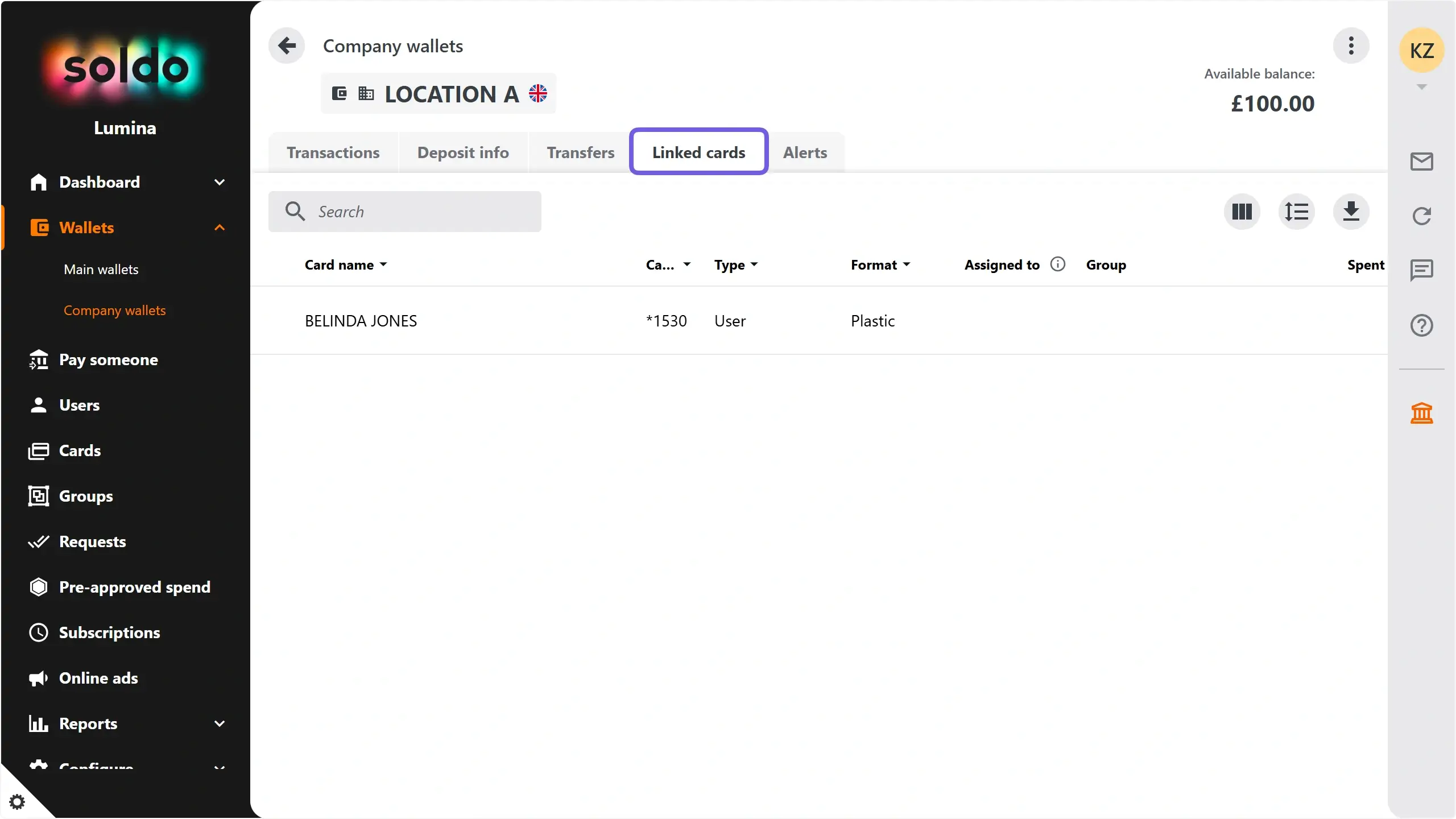
Task: Open the KZ user avatar menu
Action: 1421,50
